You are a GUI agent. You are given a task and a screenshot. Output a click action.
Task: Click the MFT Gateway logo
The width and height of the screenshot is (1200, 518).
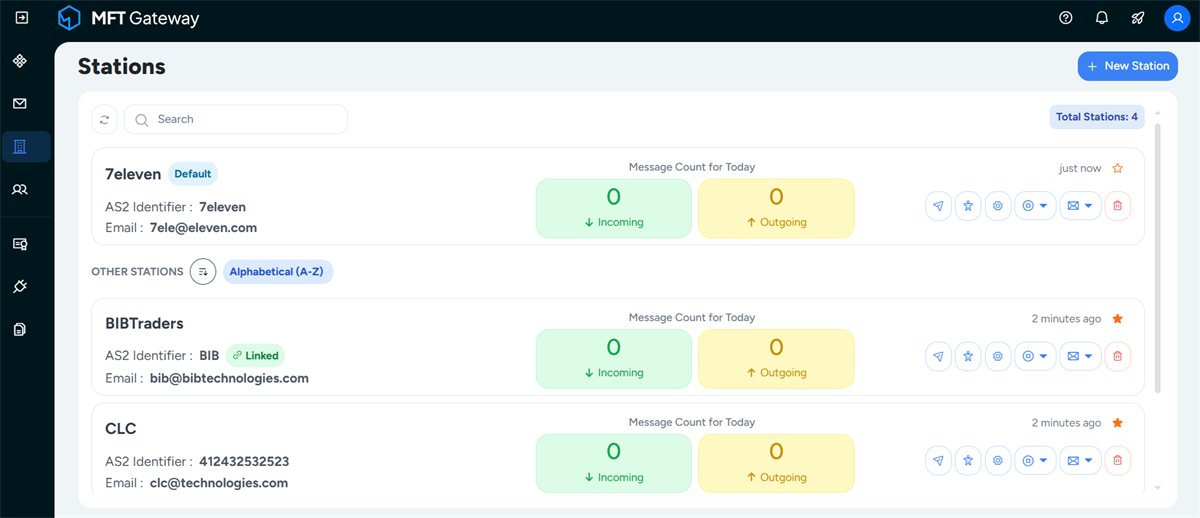click(x=128, y=18)
